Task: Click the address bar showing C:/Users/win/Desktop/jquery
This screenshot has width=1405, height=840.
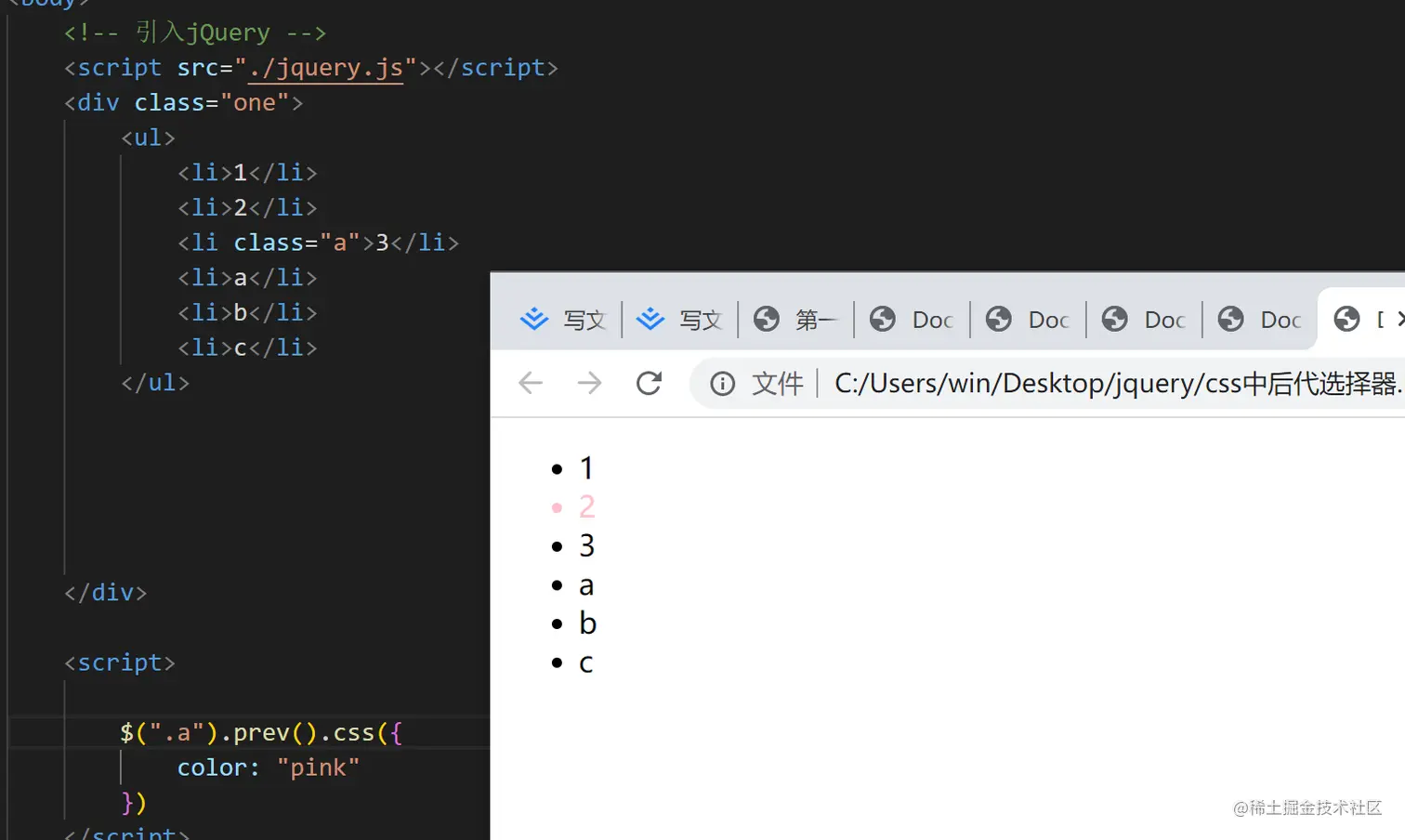Action: (1119, 383)
